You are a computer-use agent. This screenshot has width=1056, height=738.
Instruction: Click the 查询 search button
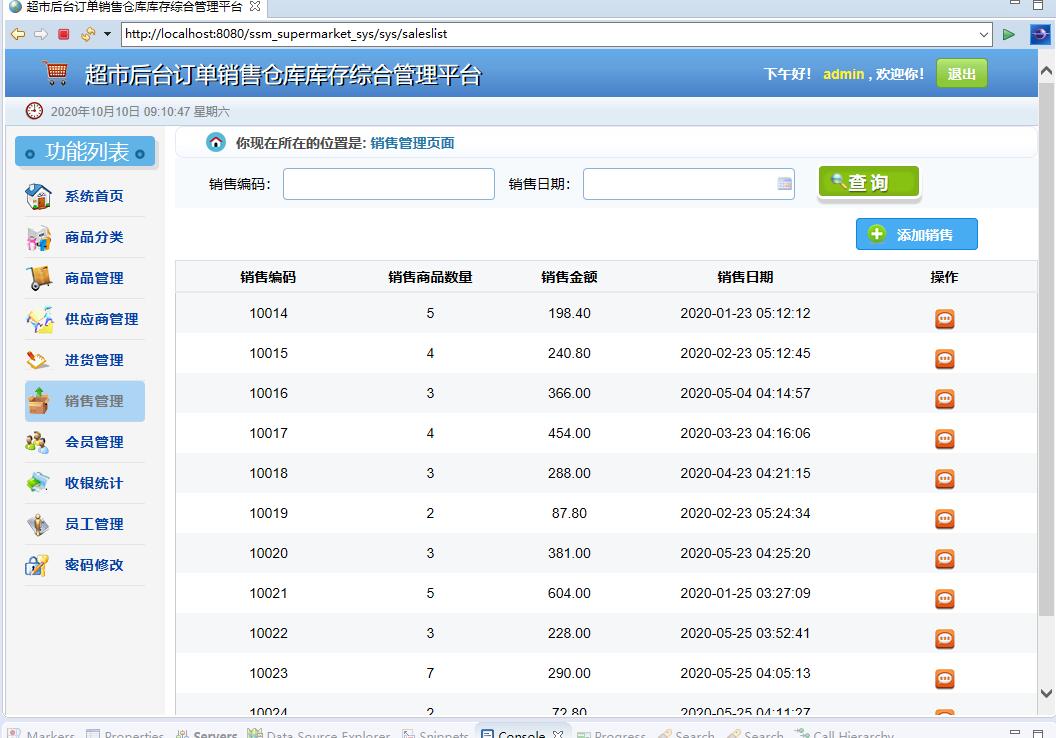868,182
